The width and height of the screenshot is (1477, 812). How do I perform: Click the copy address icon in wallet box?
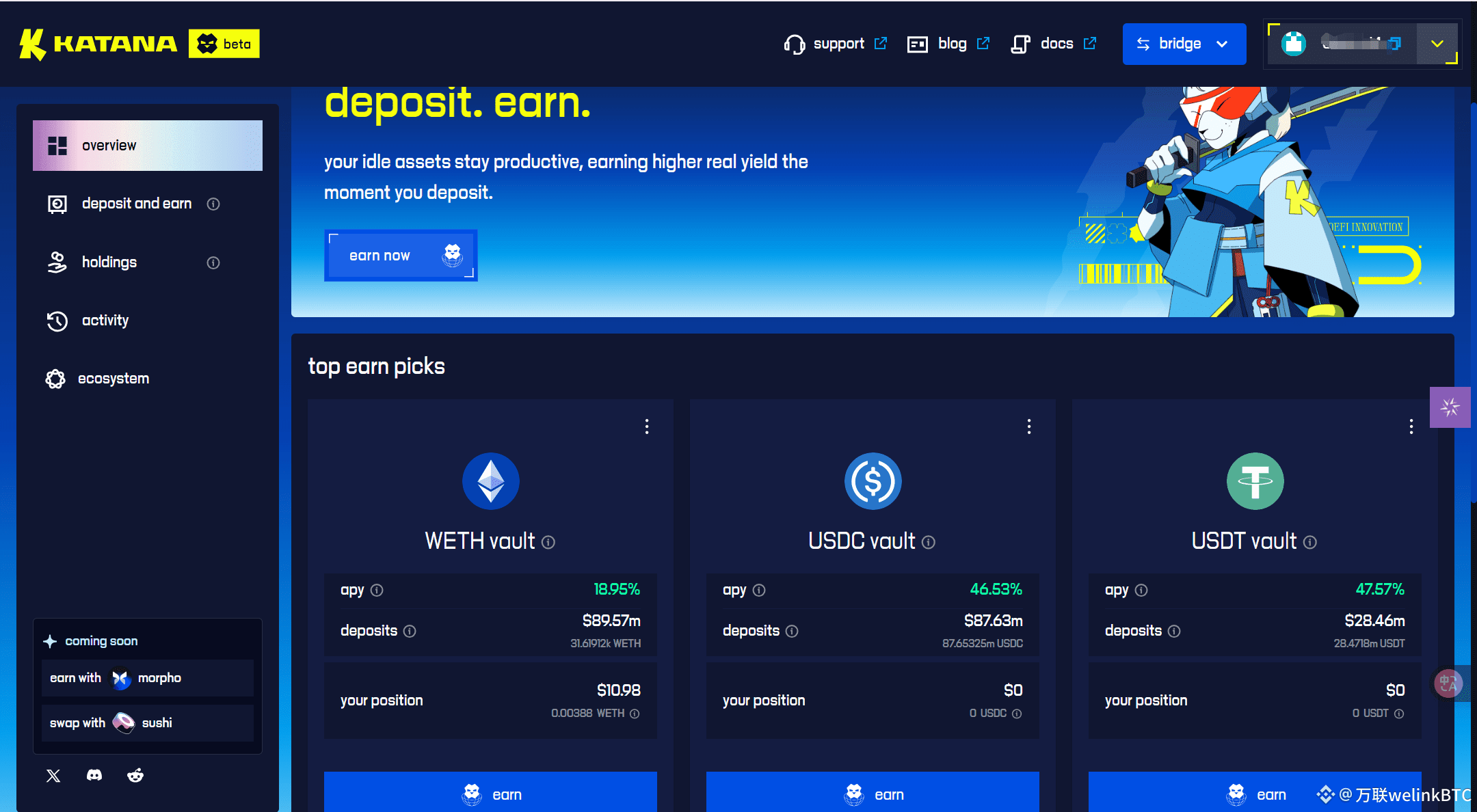coord(1395,44)
